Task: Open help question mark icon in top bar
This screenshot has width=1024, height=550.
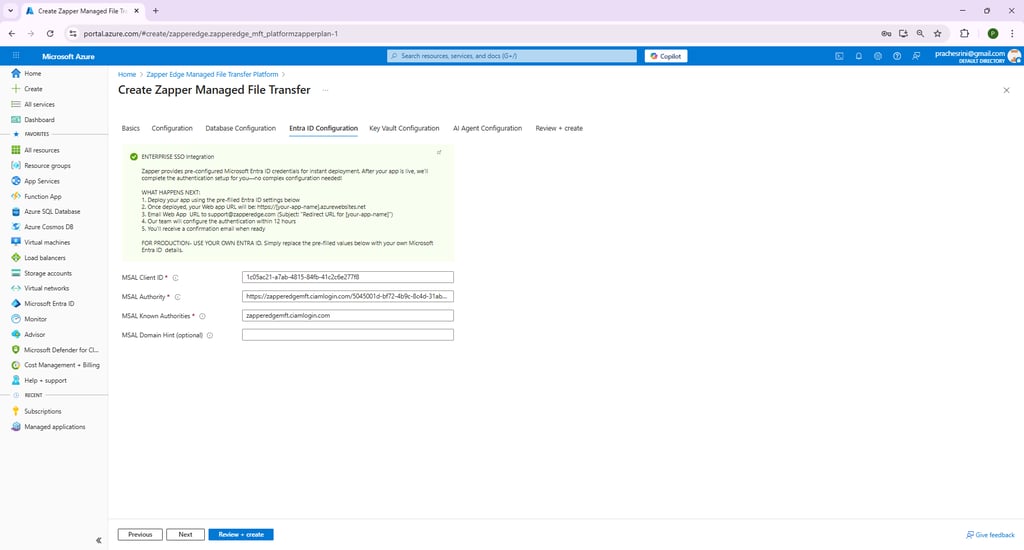Action: click(x=897, y=56)
